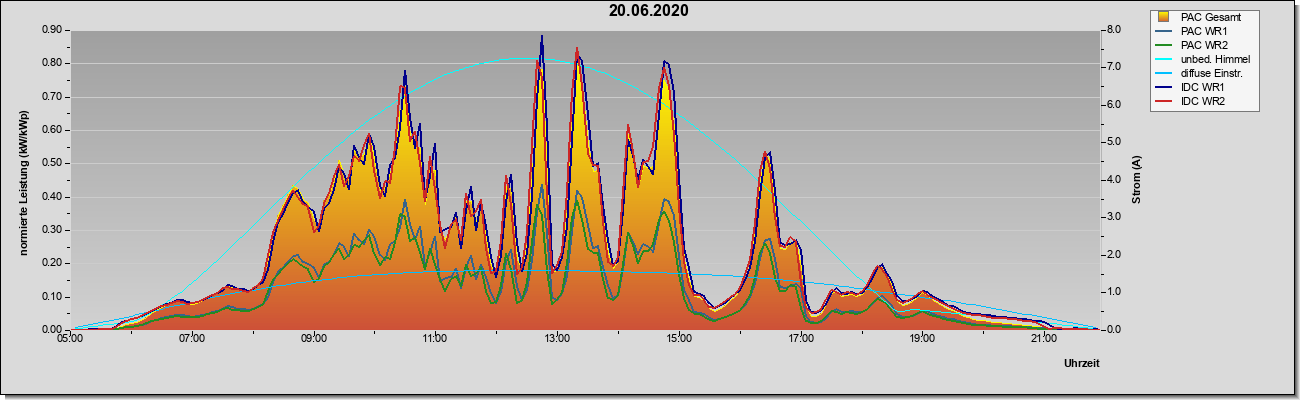Click the chart title 20.06.2020

click(x=649, y=11)
